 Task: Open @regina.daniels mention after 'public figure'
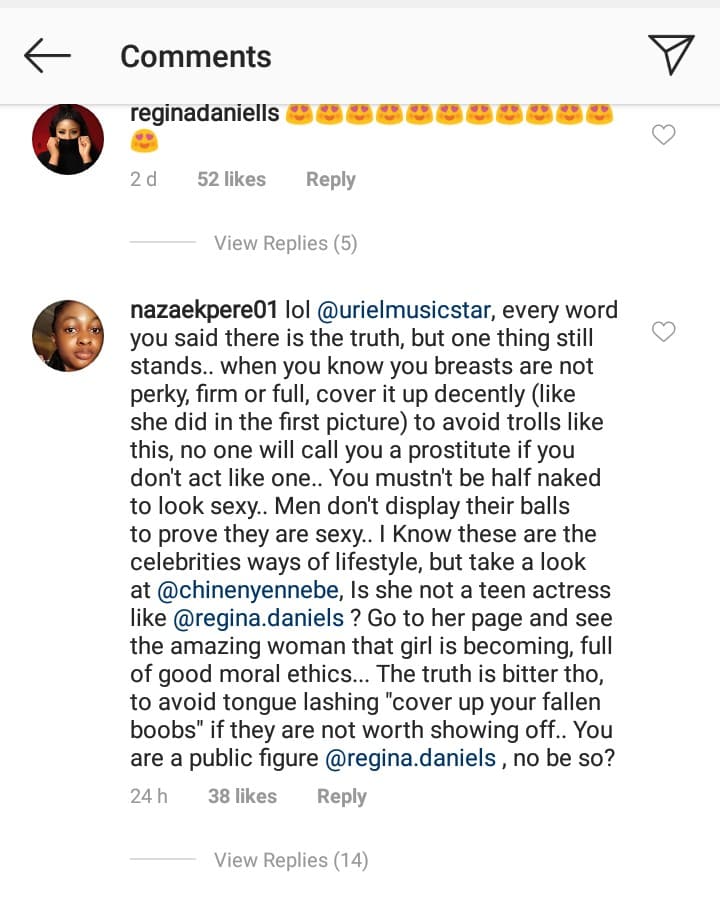coord(411,758)
